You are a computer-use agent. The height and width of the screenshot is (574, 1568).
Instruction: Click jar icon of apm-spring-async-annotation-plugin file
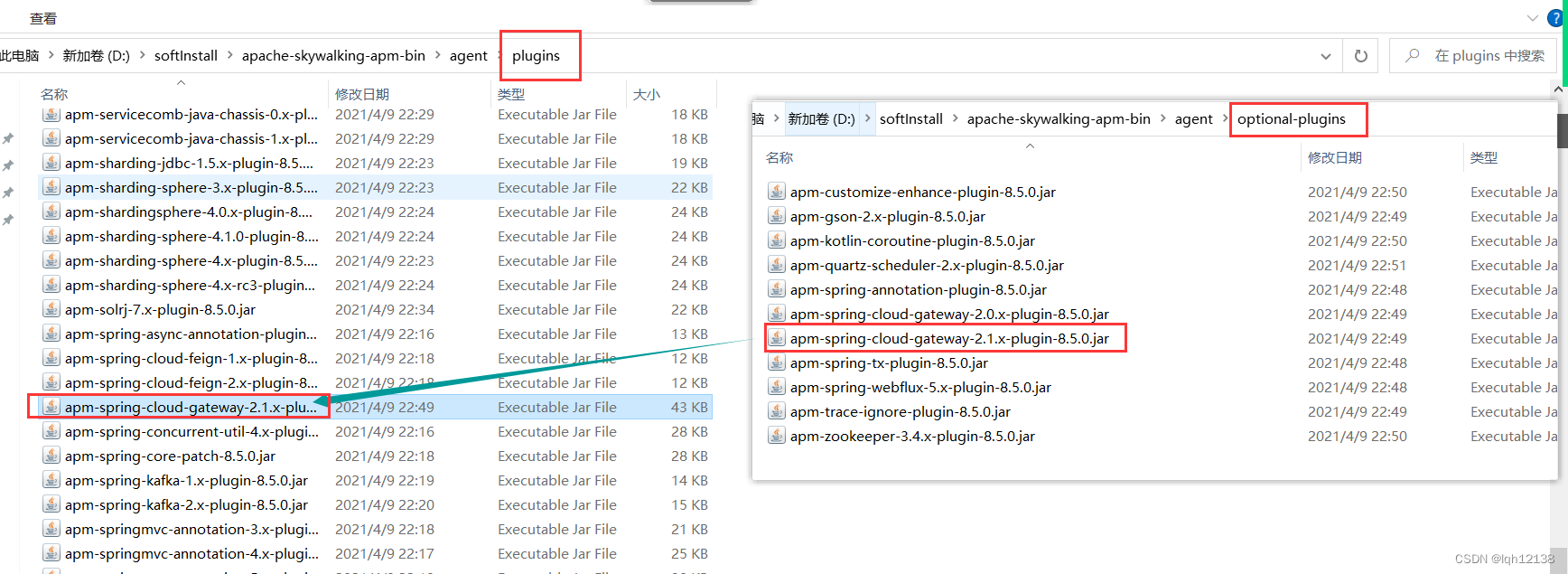coord(51,334)
